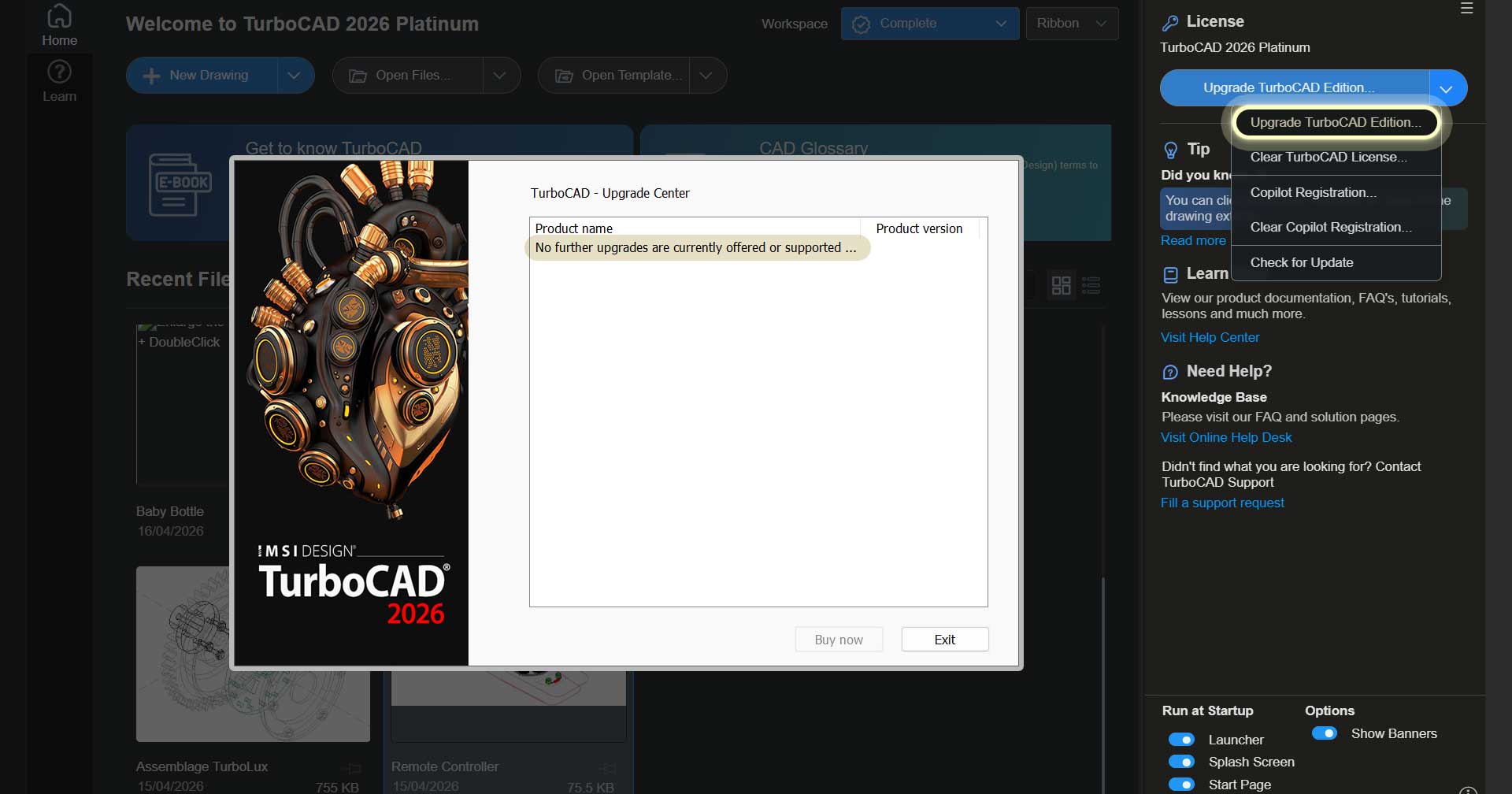The image size is (1512, 794).
Task: Toggle the Splash Screen startup switch
Action: click(x=1181, y=762)
